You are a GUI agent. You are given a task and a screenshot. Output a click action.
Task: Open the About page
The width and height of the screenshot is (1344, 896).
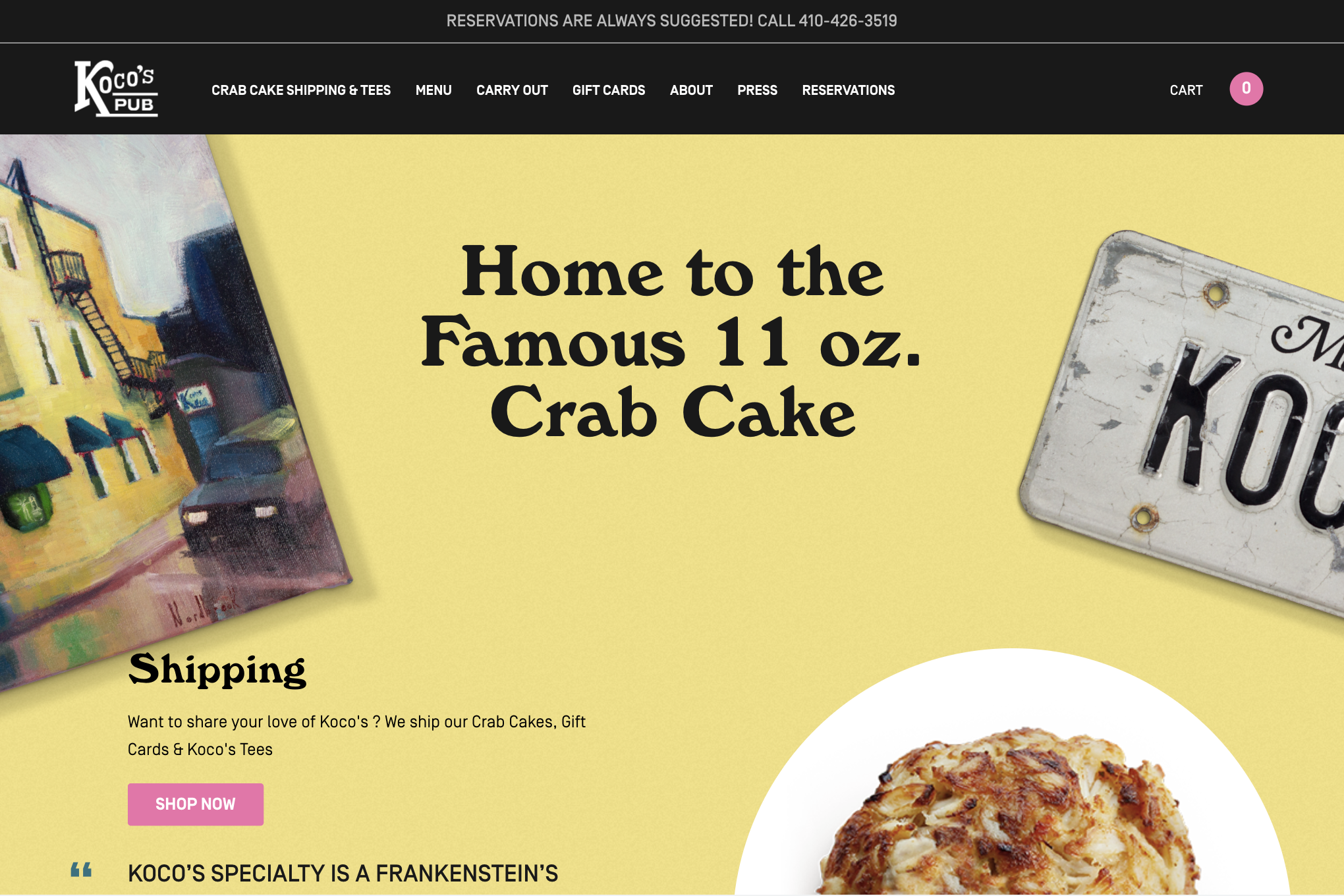691,90
